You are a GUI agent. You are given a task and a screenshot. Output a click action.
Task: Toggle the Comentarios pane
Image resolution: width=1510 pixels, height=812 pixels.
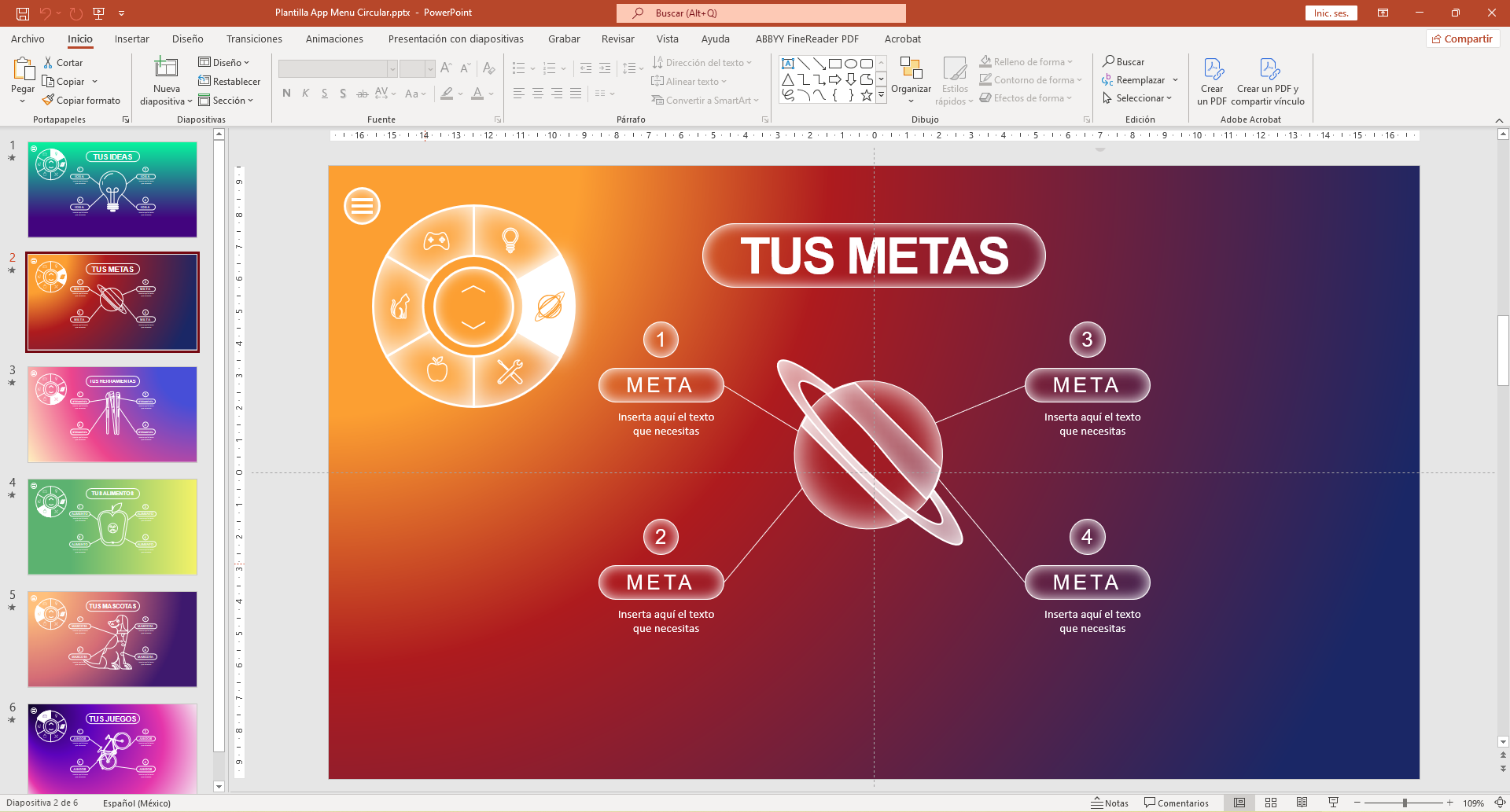(x=1176, y=803)
